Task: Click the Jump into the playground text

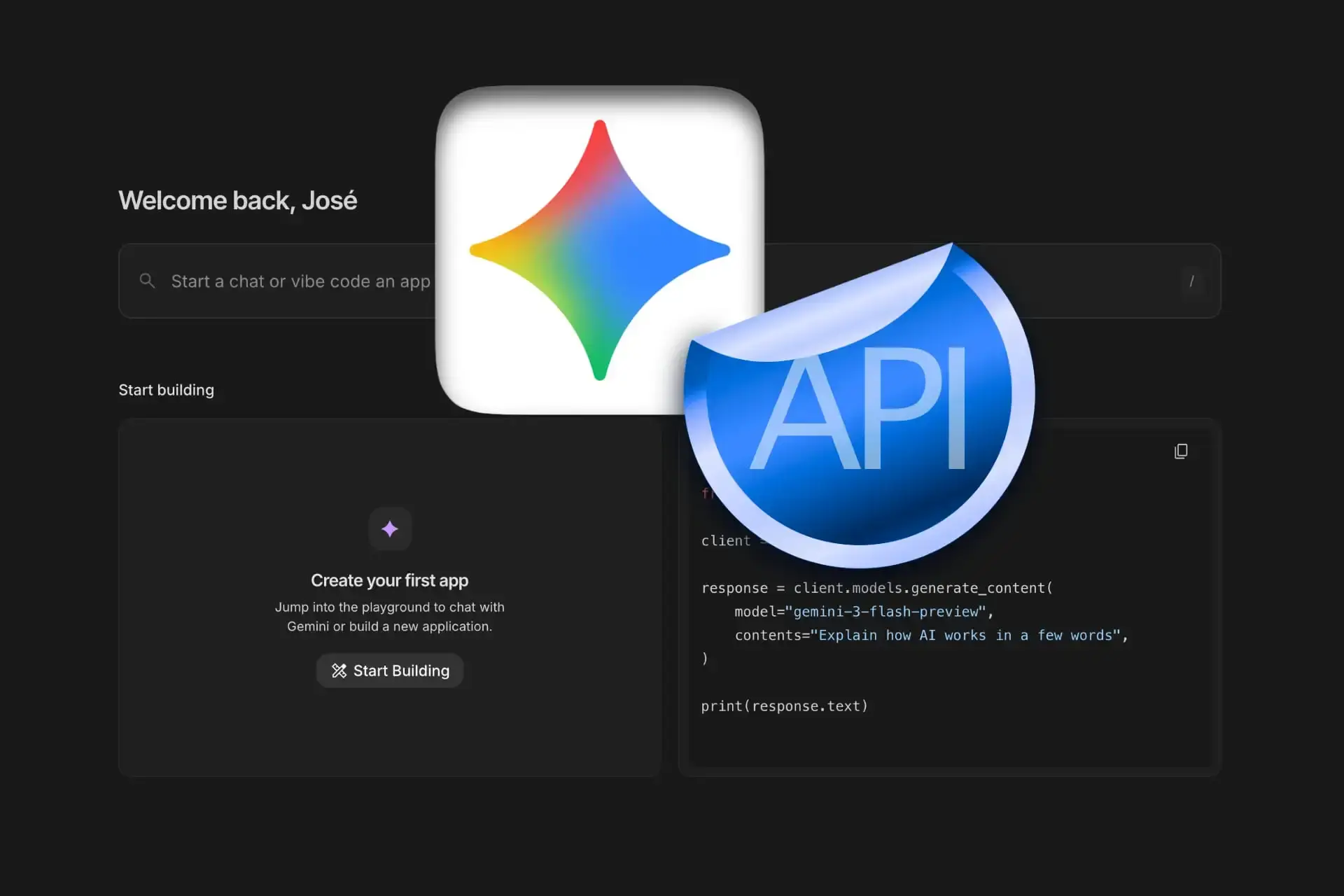Action: point(390,617)
